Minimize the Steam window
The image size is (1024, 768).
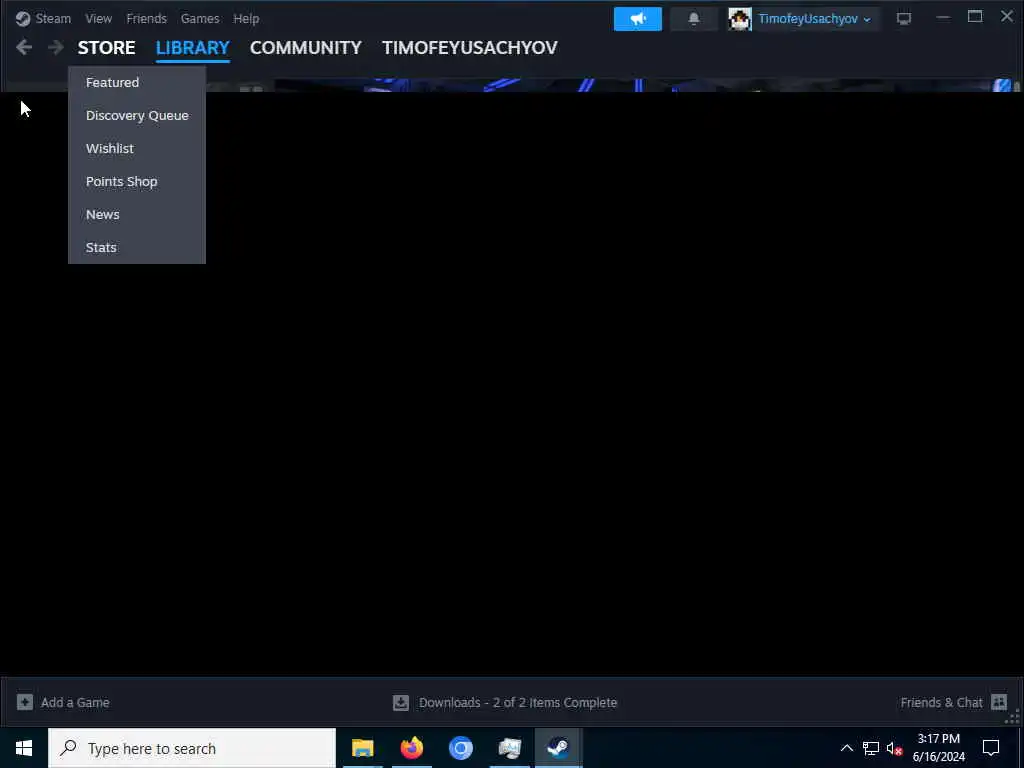(x=943, y=18)
